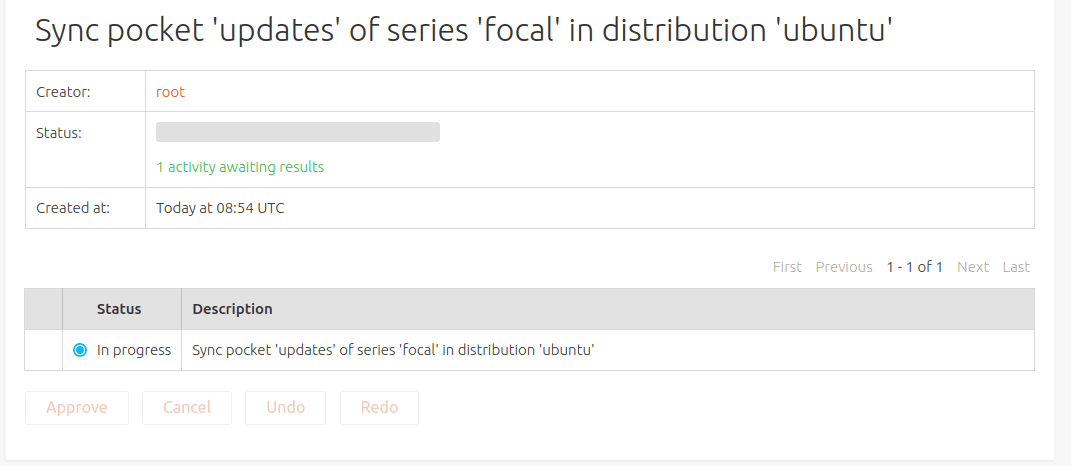Click the activity status progress bar

click(x=298, y=132)
